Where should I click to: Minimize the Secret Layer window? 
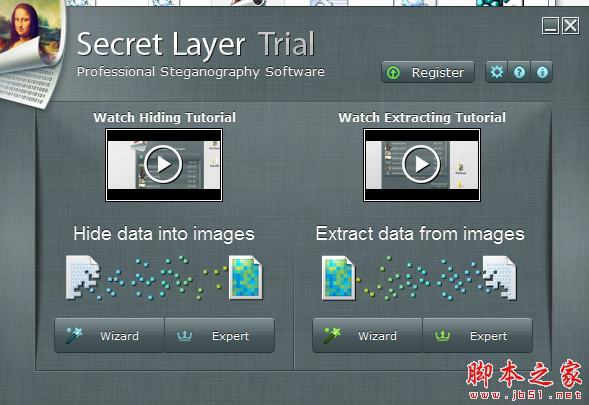pyautogui.click(x=550, y=26)
